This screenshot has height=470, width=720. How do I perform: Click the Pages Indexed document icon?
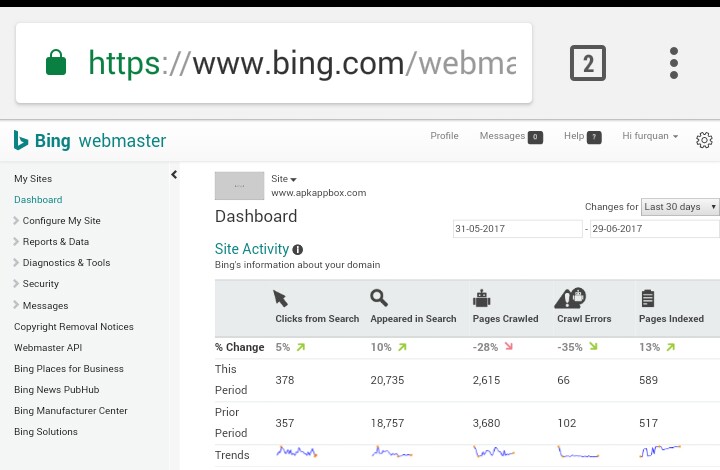(647, 298)
